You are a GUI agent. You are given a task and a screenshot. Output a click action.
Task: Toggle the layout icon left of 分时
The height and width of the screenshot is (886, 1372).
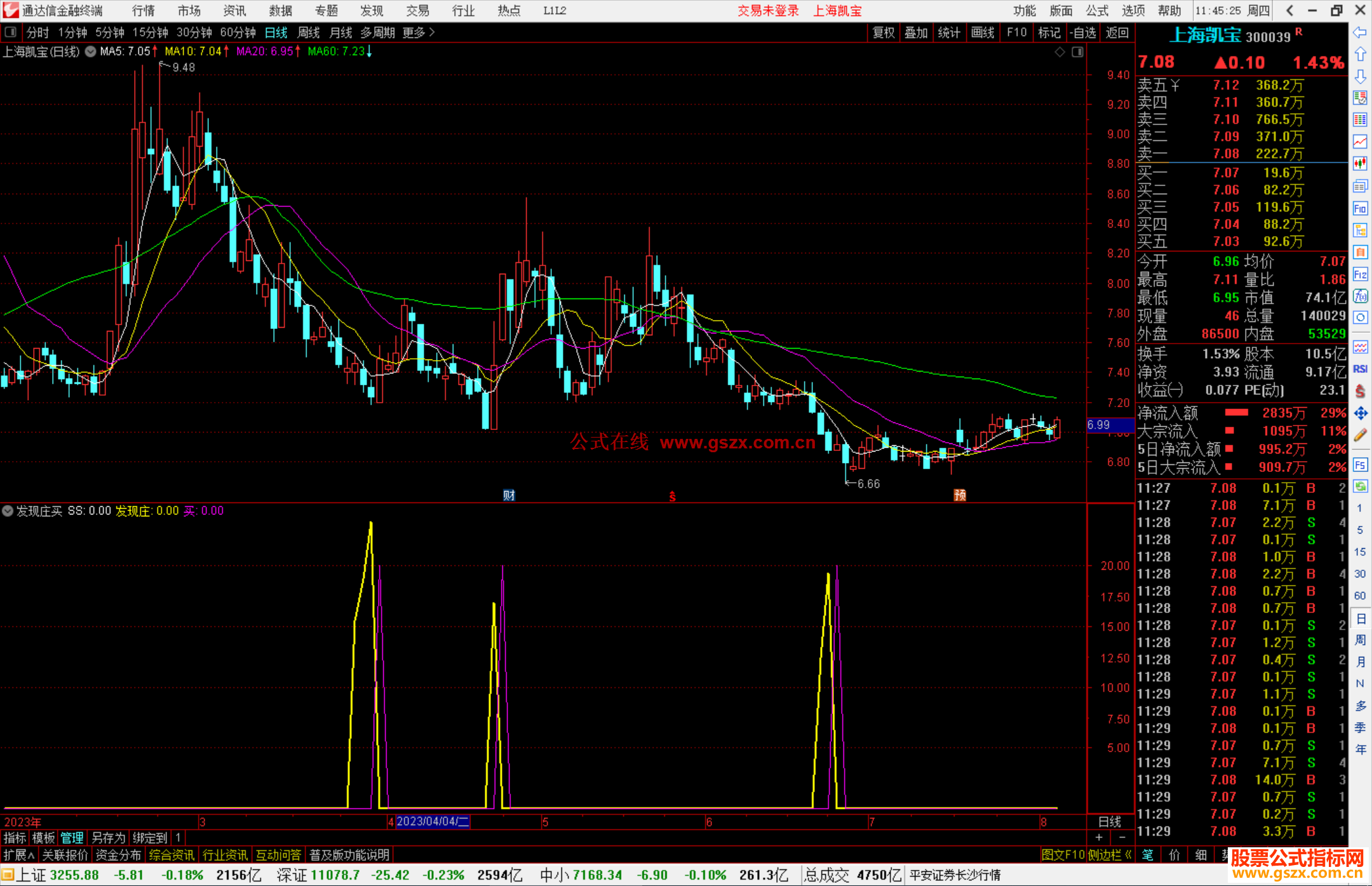(11, 32)
